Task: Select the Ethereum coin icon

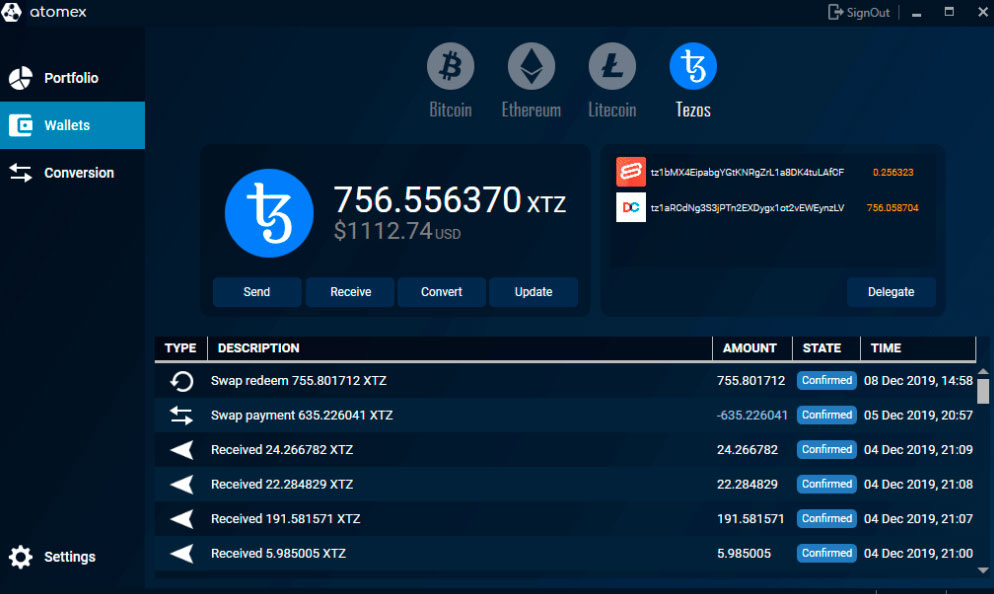Action: 531,66
